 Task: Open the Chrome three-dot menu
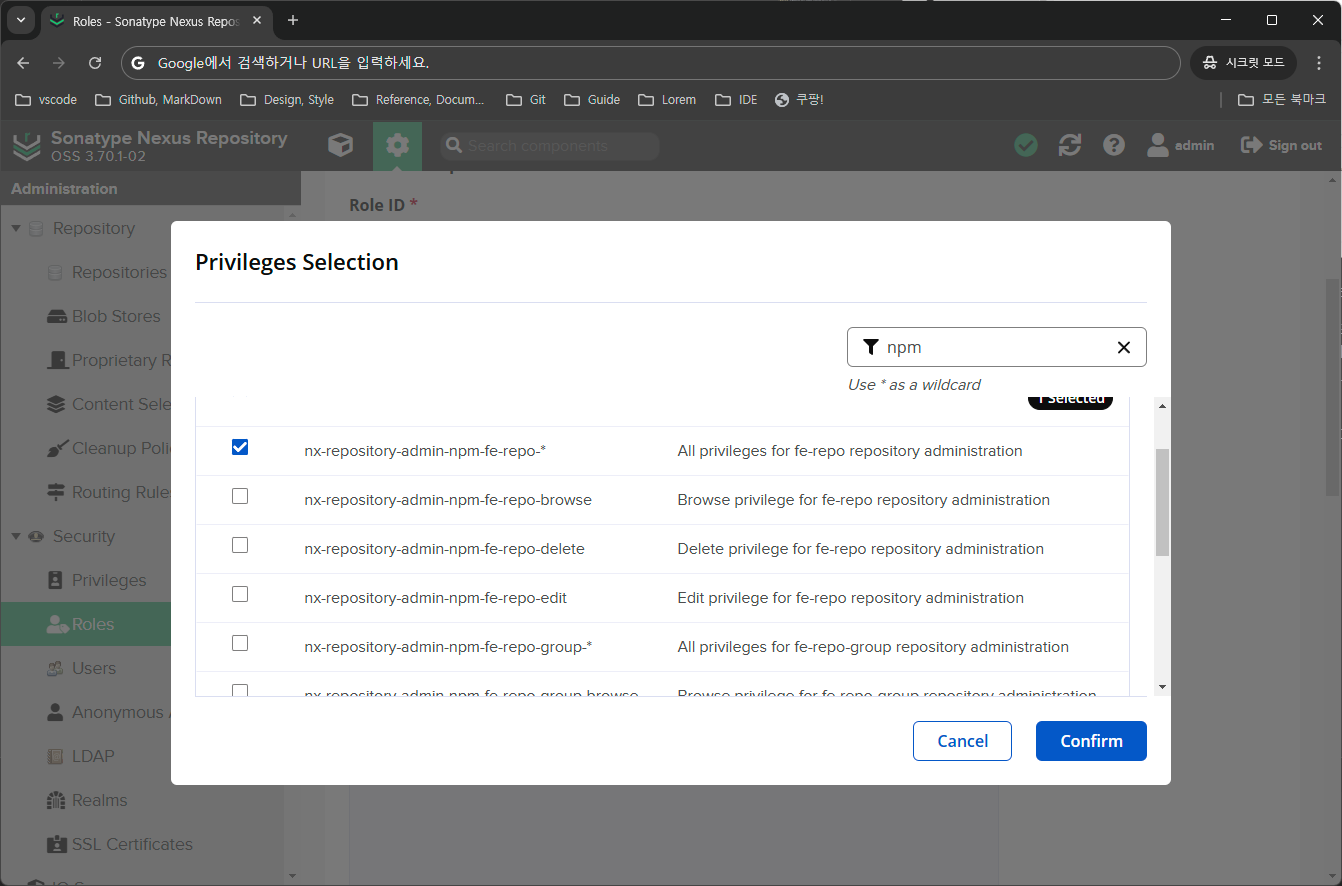click(1319, 62)
